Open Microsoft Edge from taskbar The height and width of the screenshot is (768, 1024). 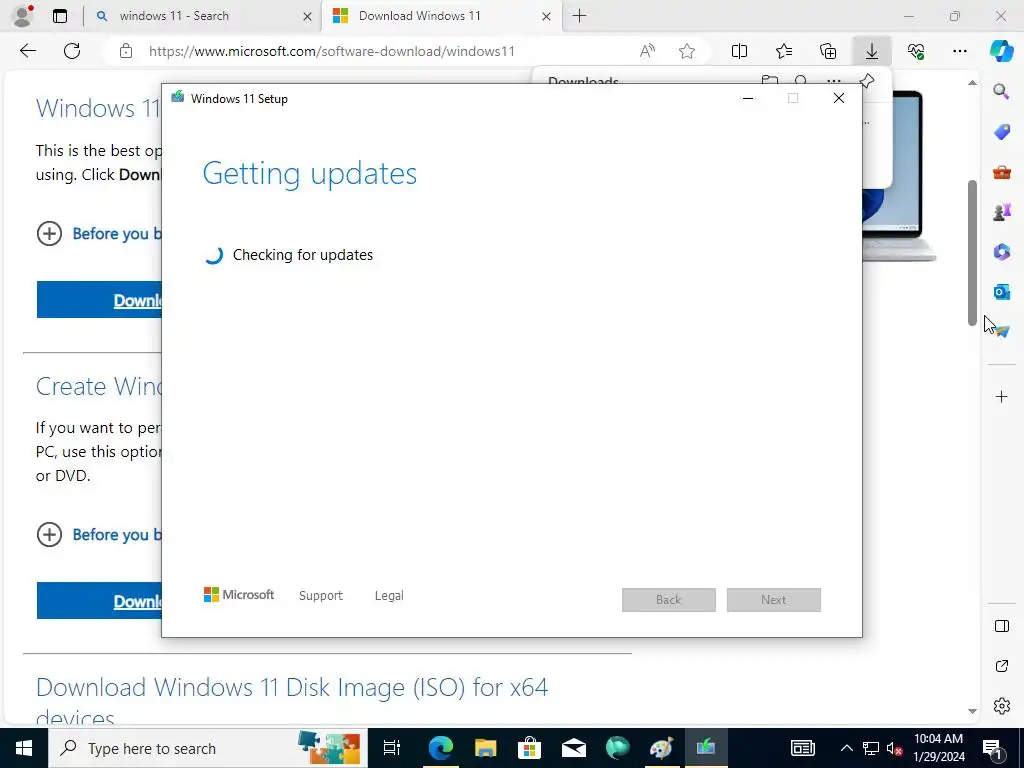tap(441, 748)
